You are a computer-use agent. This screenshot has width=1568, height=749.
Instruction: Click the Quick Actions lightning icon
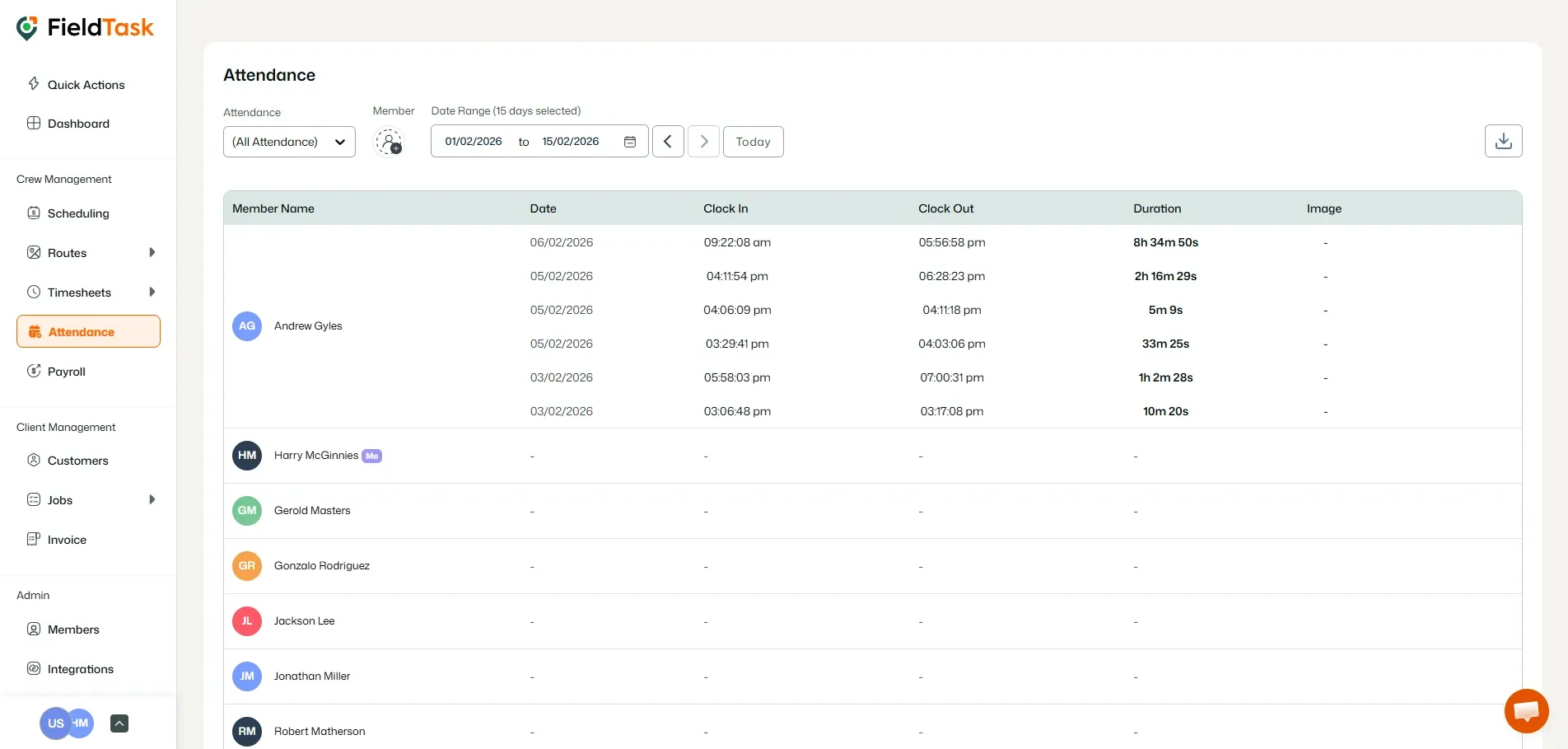coord(34,83)
